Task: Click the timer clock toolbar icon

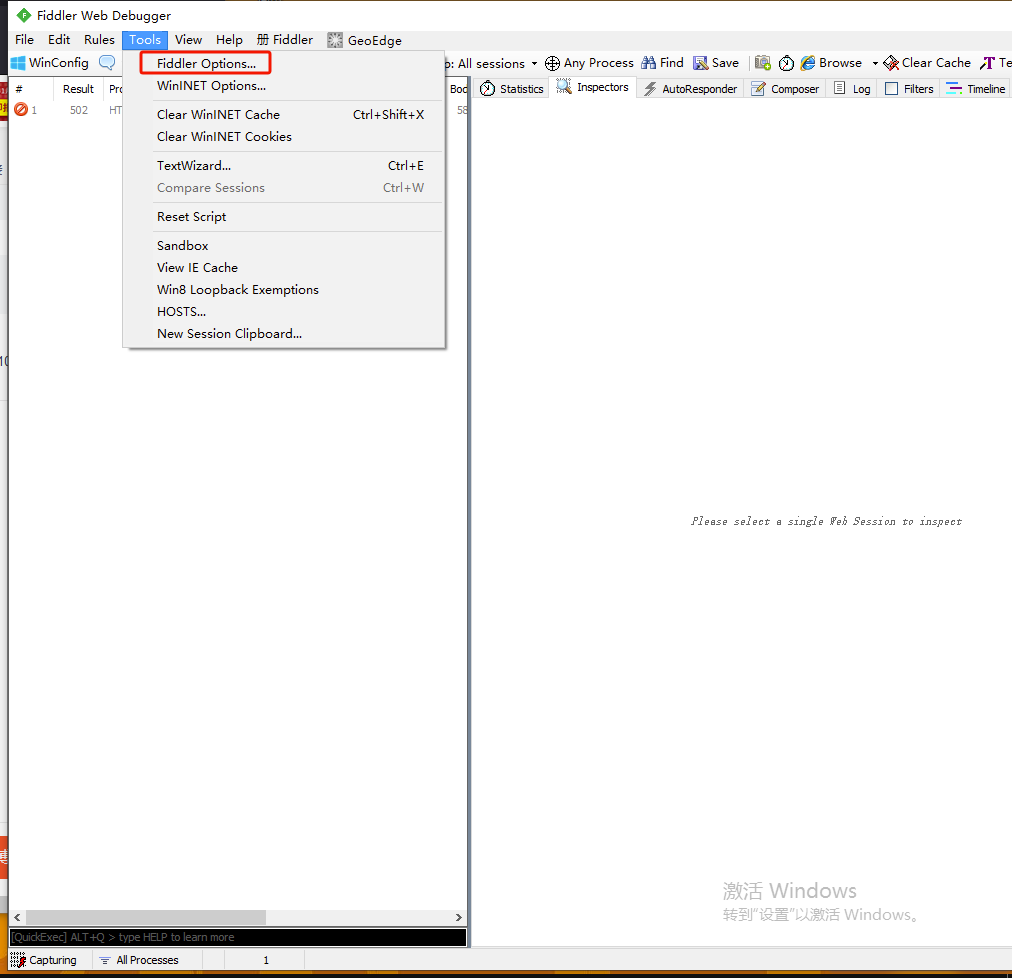Action: 786,63
